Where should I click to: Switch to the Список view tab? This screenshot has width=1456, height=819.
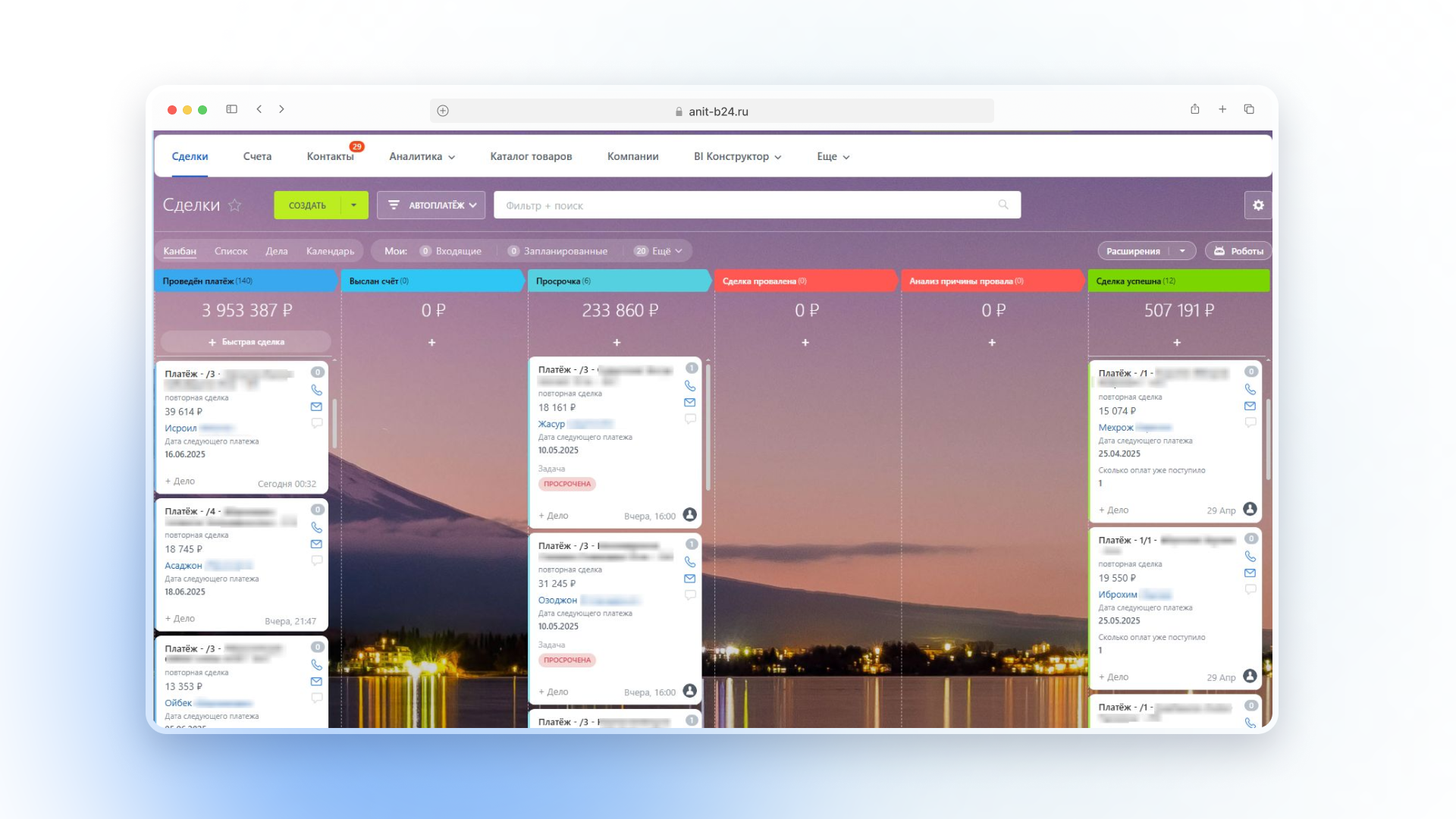coord(231,251)
